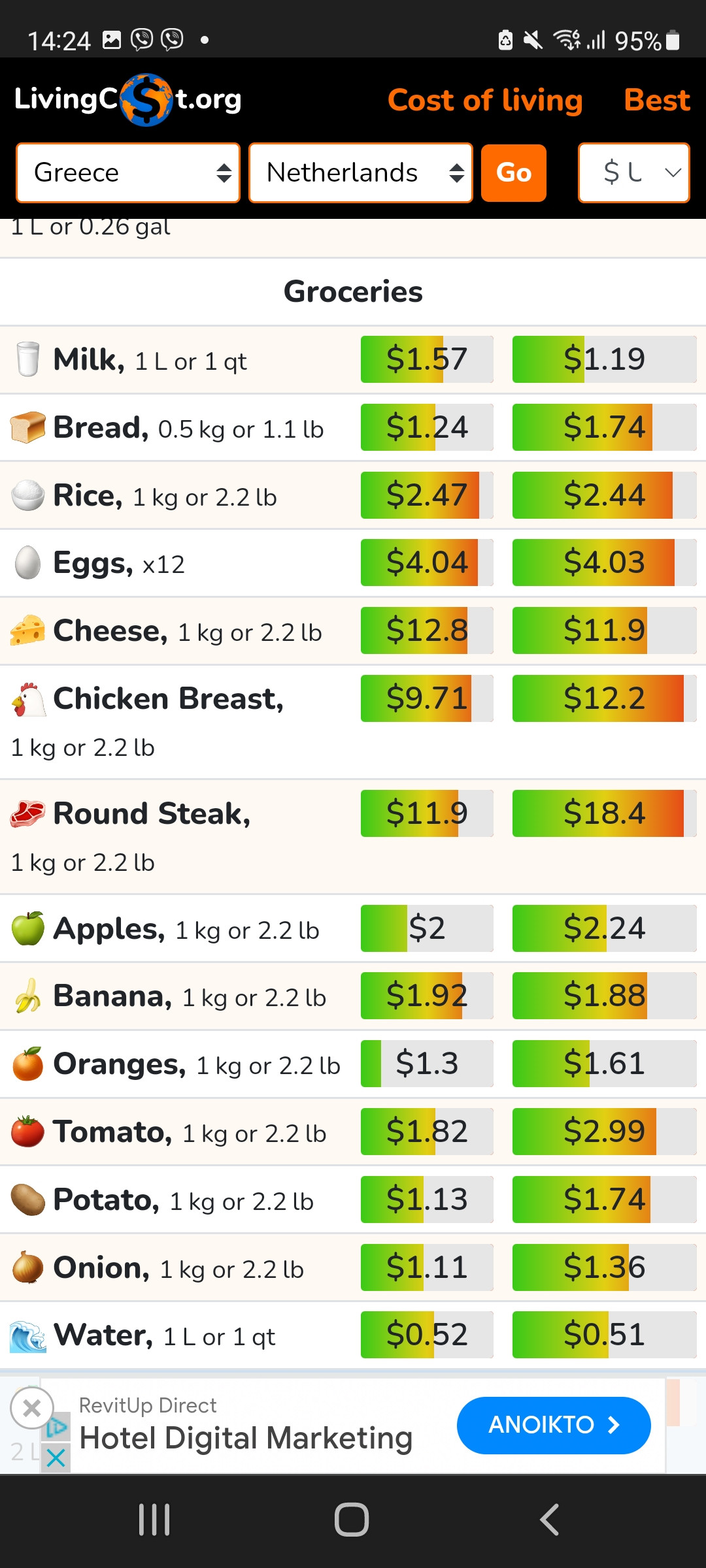This screenshot has width=706, height=1568.
Task: Open the Best menu item
Action: (657, 101)
